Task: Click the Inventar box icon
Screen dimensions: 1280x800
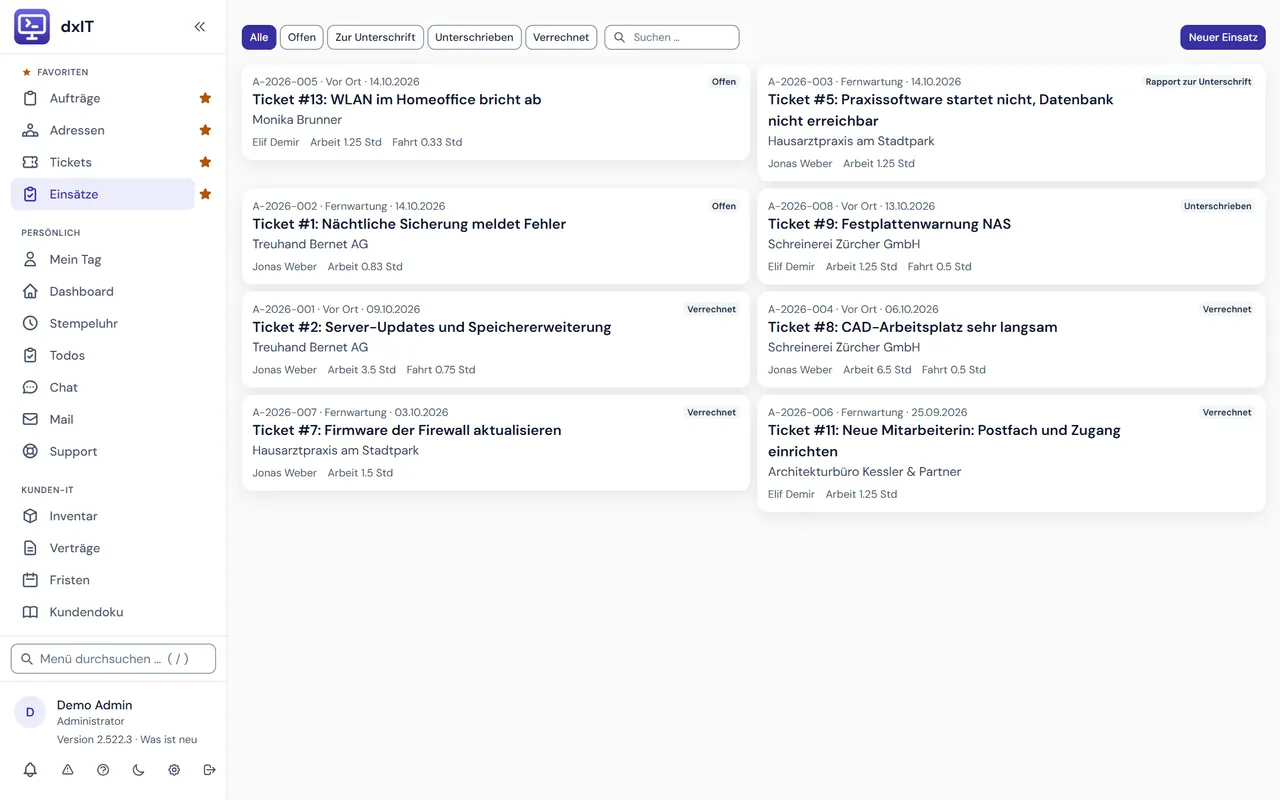Action: (x=30, y=516)
